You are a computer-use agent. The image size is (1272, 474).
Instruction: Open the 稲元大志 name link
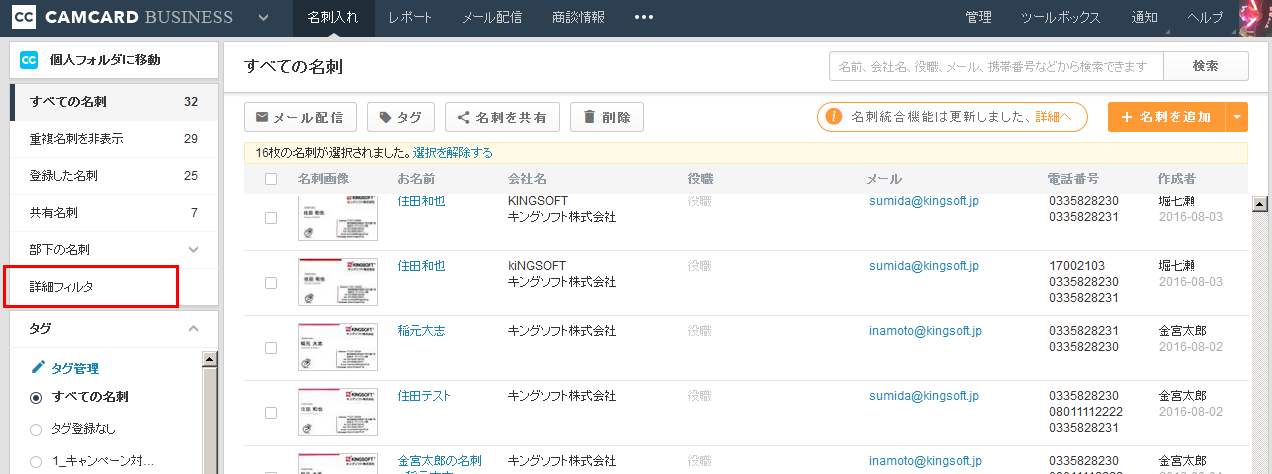pyautogui.click(x=421, y=331)
